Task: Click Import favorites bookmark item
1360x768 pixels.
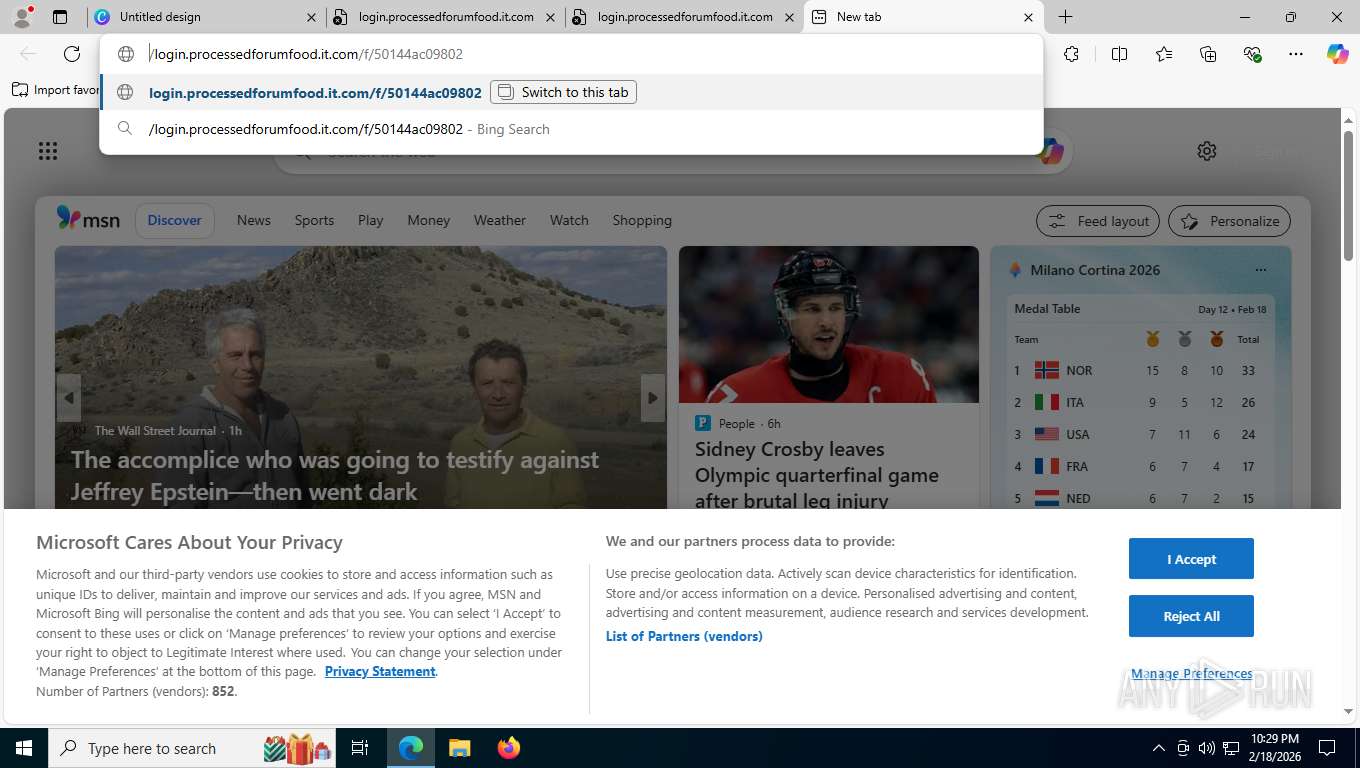Action: (x=56, y=89)
